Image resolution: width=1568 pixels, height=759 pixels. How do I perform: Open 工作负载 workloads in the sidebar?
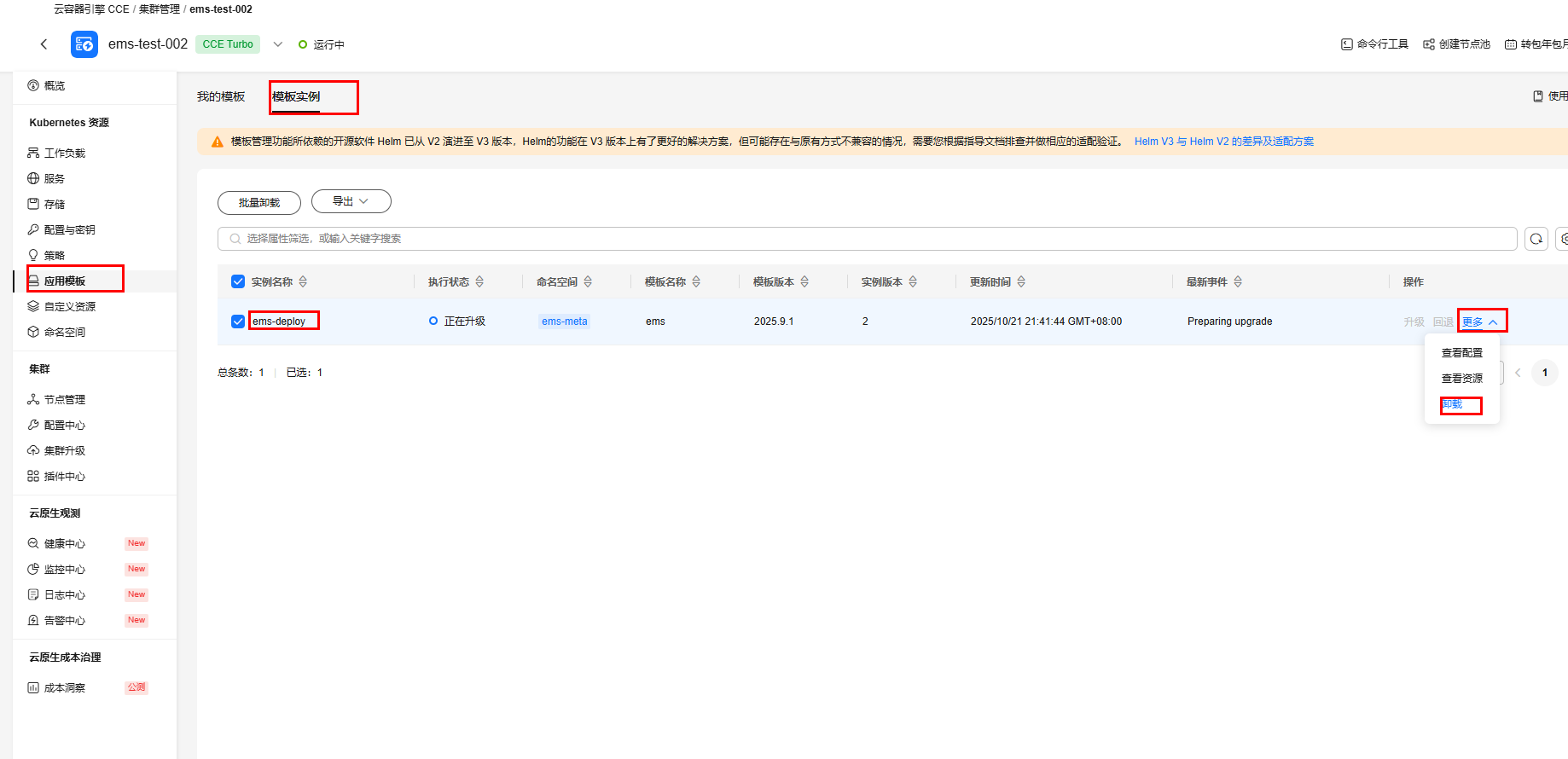[56, 153]
